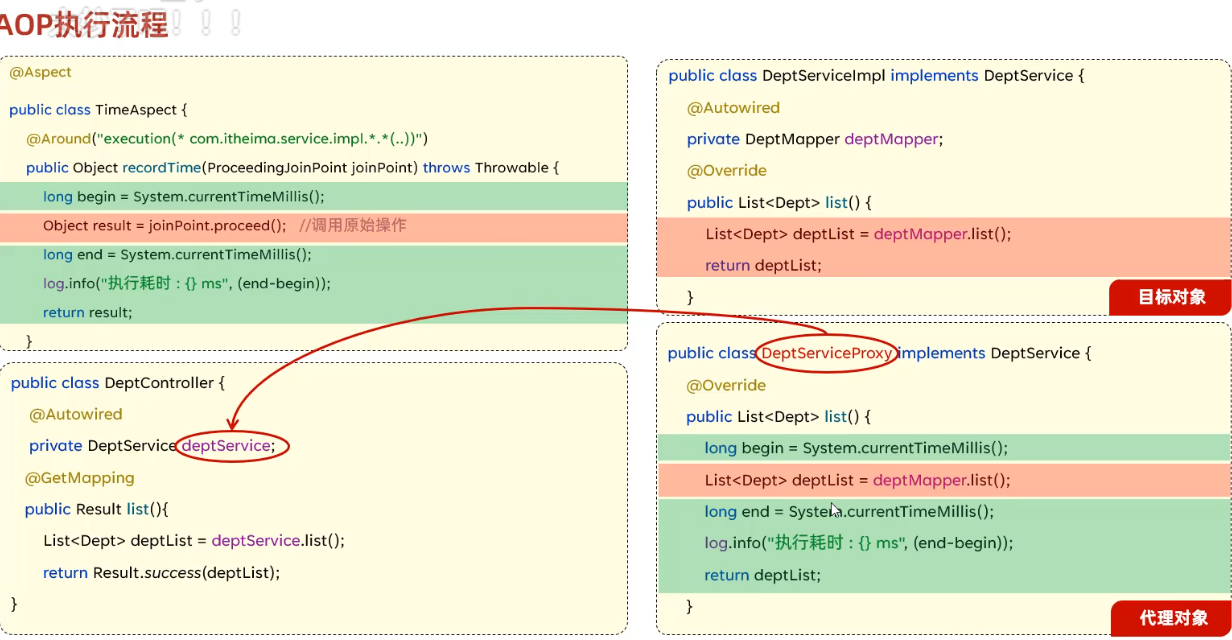Click the 'return Result.success(deptList);' statement
Viewport: 1232px width, 640px height.
[x=161, y=573]
